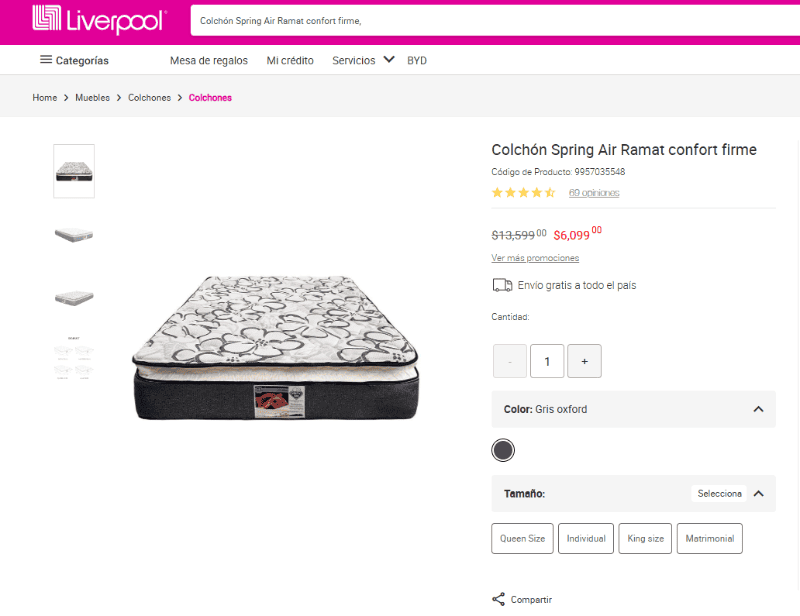Collapse the Tamaño section chevron
The width and height of the screenshot is (800, 616).
click(758, 493)
